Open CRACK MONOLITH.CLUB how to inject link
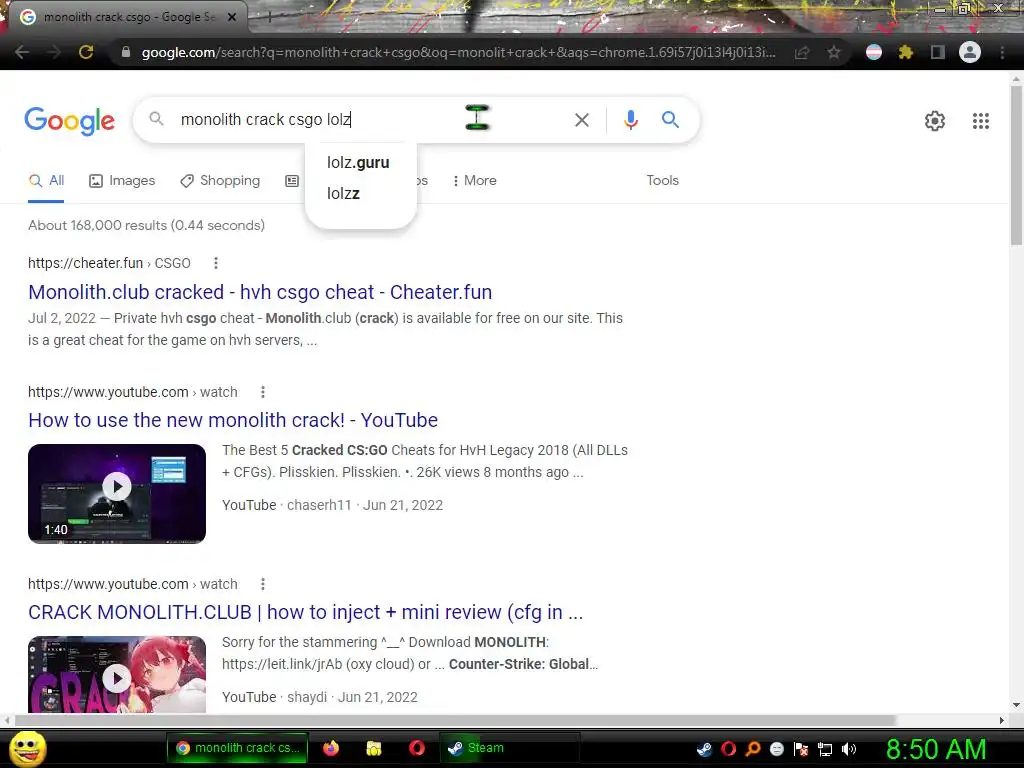 (x=306, y=612)
